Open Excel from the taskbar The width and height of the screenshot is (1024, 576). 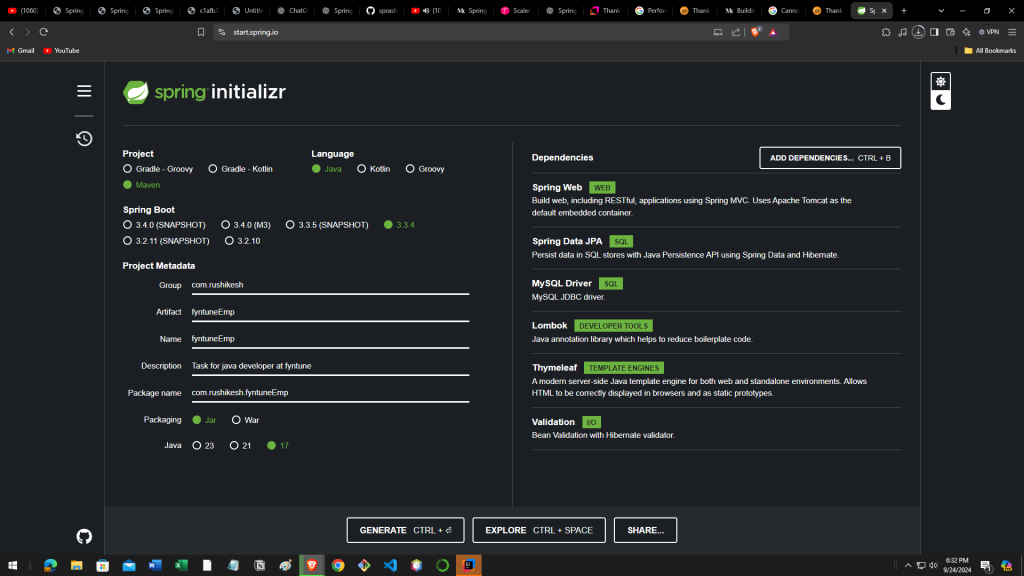[x=181, y=566]
